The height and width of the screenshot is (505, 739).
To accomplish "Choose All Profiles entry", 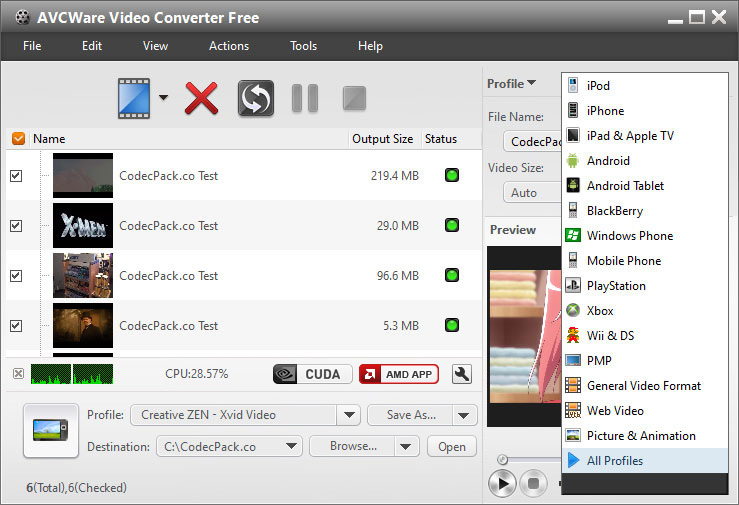I will coord(645,460).
